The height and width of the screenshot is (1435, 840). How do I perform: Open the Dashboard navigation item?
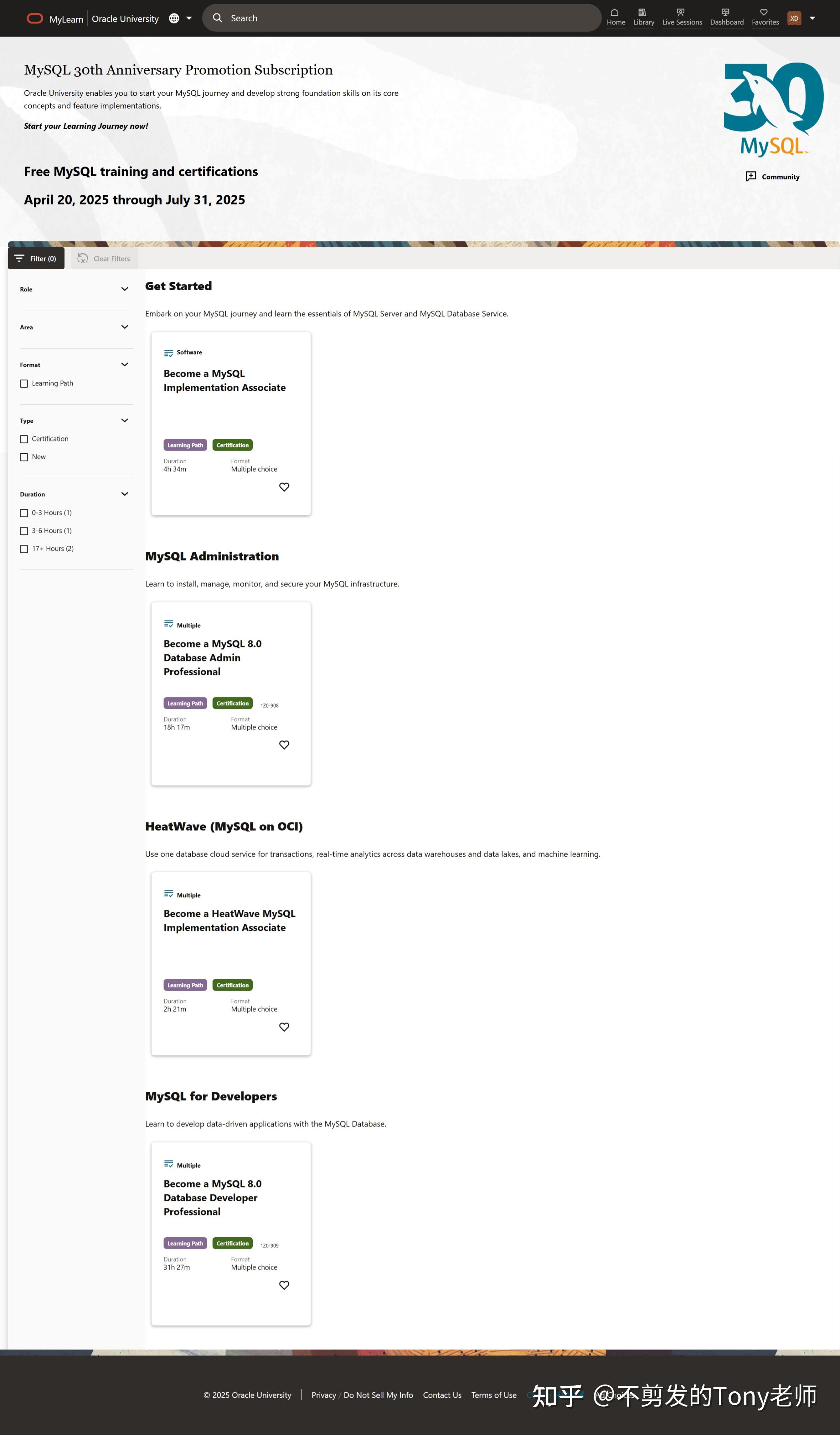tap(726, 17)
